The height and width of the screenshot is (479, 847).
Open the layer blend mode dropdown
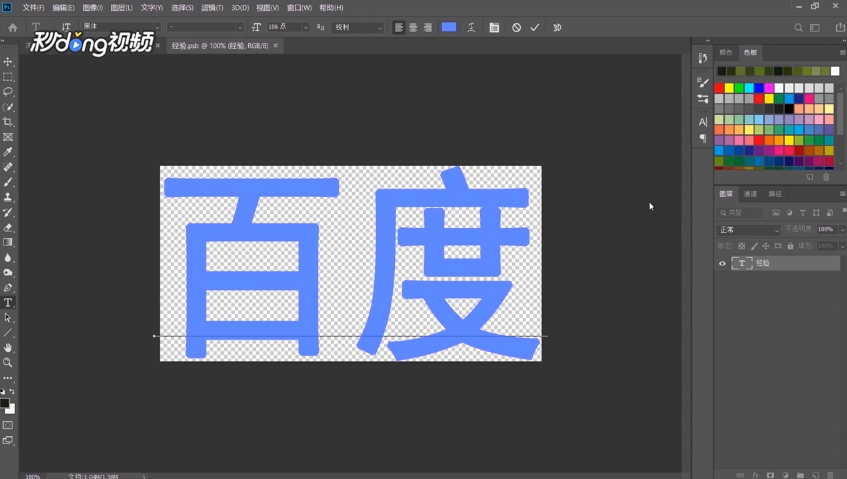[748, 230]
